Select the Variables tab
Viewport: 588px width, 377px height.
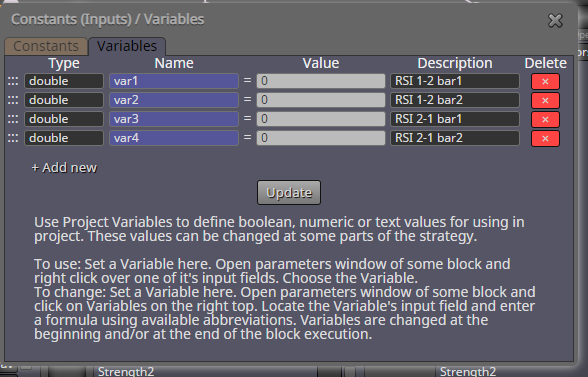click(127, 46)
